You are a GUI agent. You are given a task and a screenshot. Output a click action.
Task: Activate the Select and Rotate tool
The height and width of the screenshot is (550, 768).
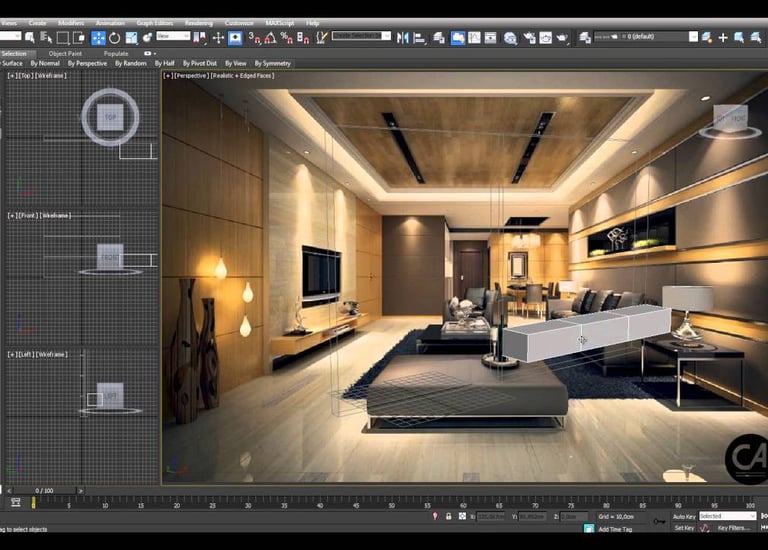[115, 38]
